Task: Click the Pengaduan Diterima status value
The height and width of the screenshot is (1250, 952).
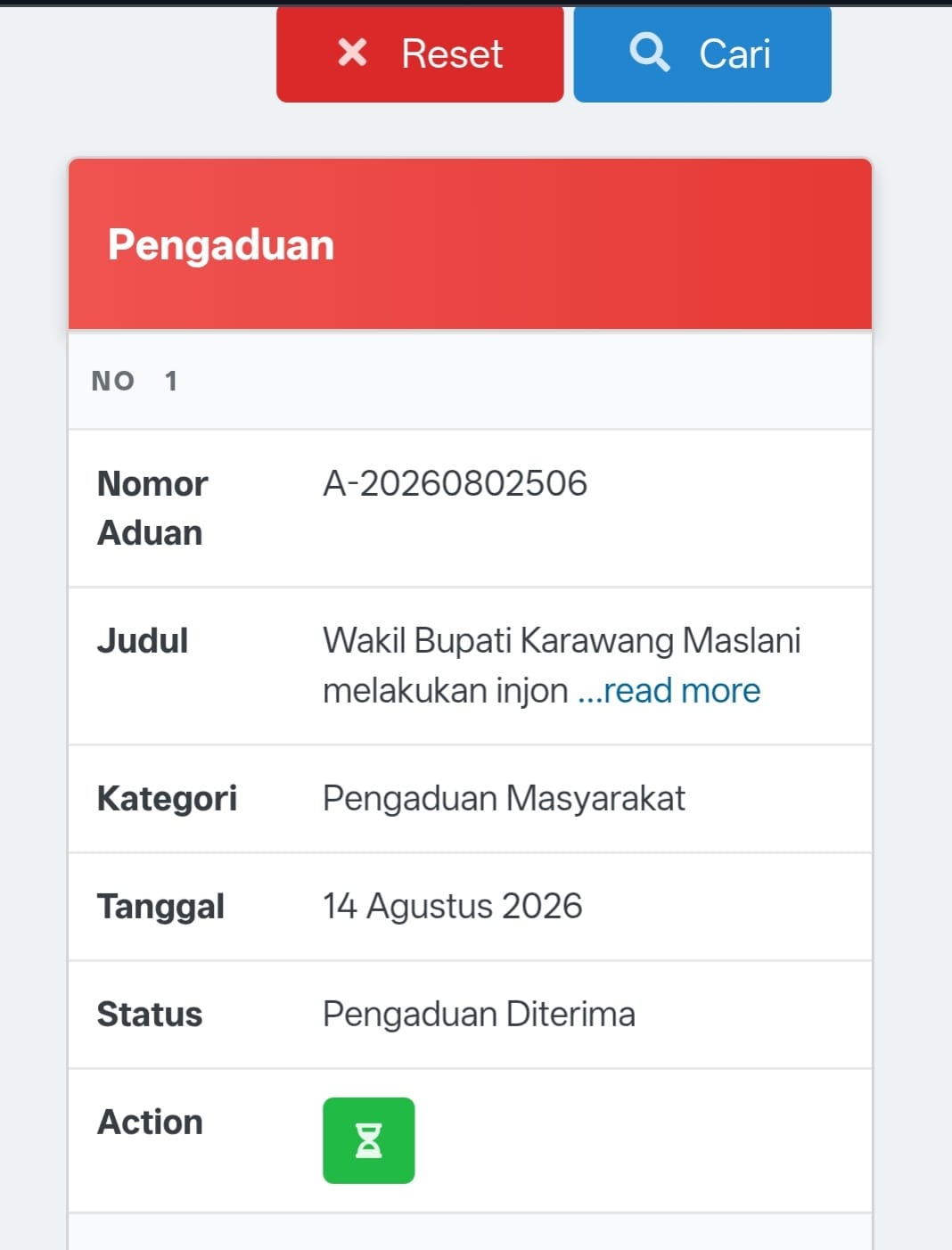Action: point(479,1014)
